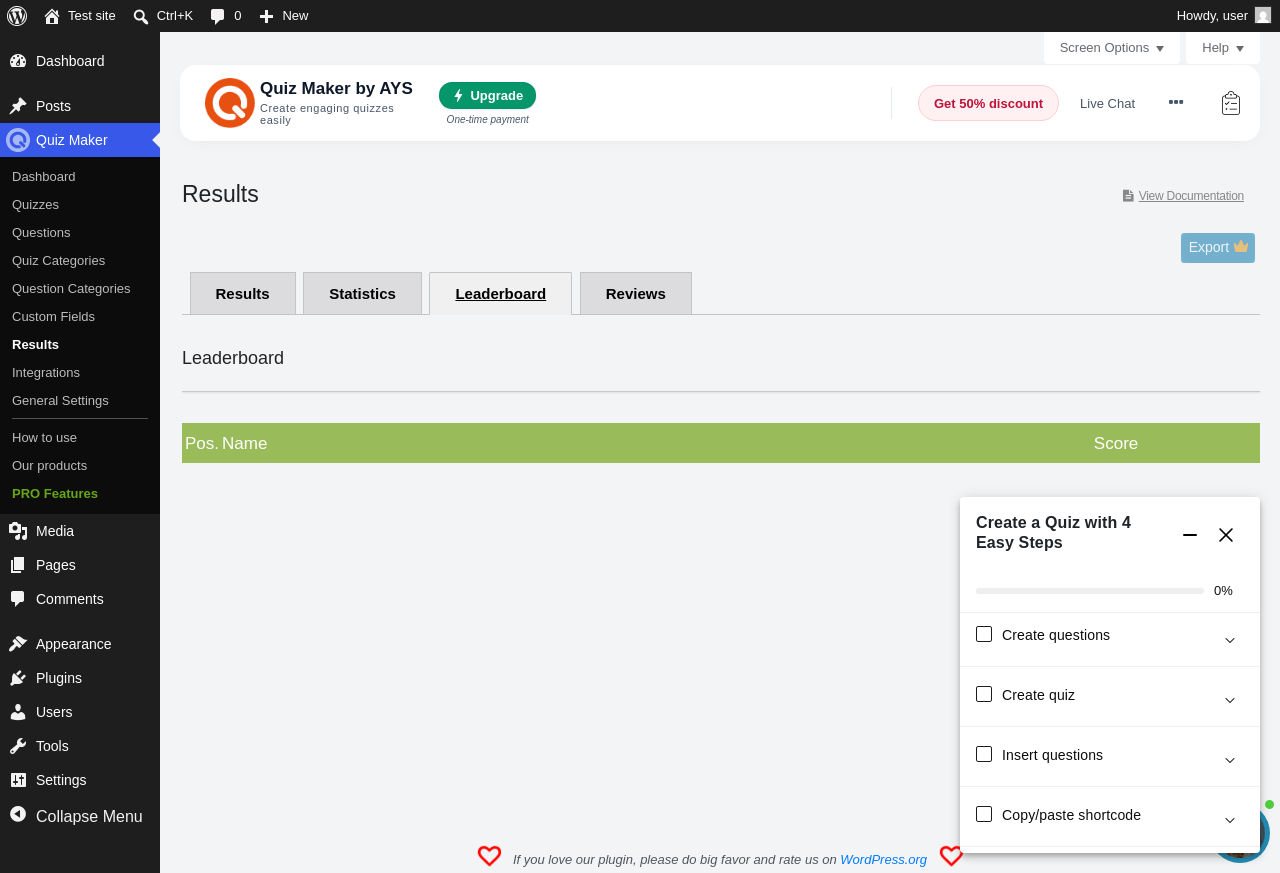Viewport: 1280px width, 873px height.
Task: Open Our products submenu item
Action: coord(49,466)
